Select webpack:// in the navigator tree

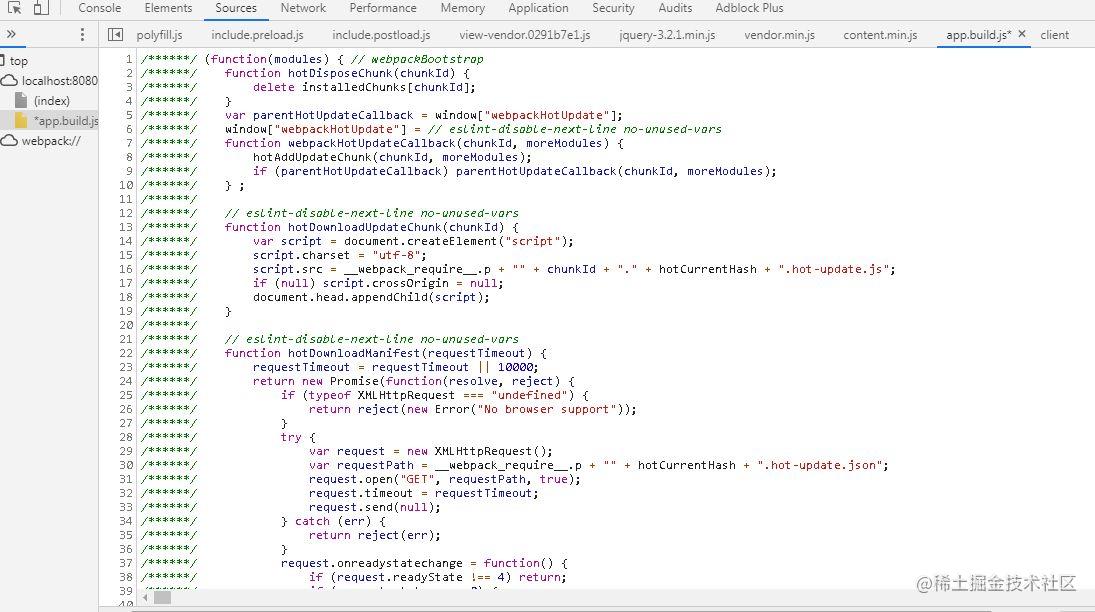pyautogui.click(x=51, y=141)
